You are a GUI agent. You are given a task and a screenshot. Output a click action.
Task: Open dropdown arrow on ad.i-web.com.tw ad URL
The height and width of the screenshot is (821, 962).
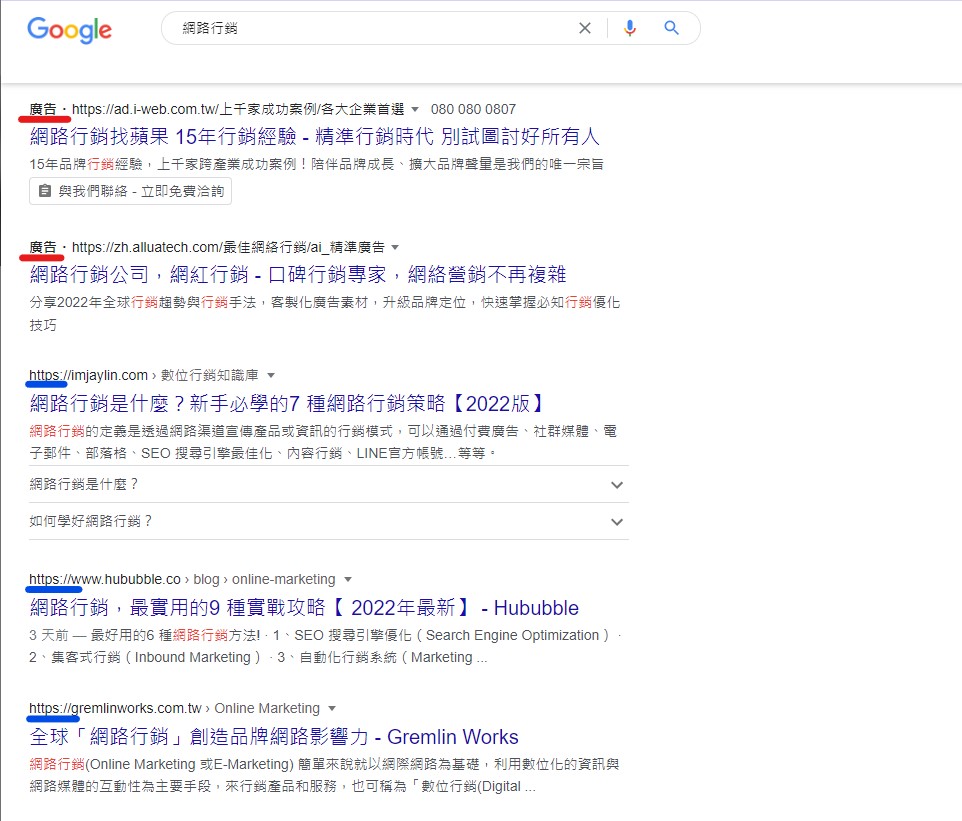coord(417,109)
